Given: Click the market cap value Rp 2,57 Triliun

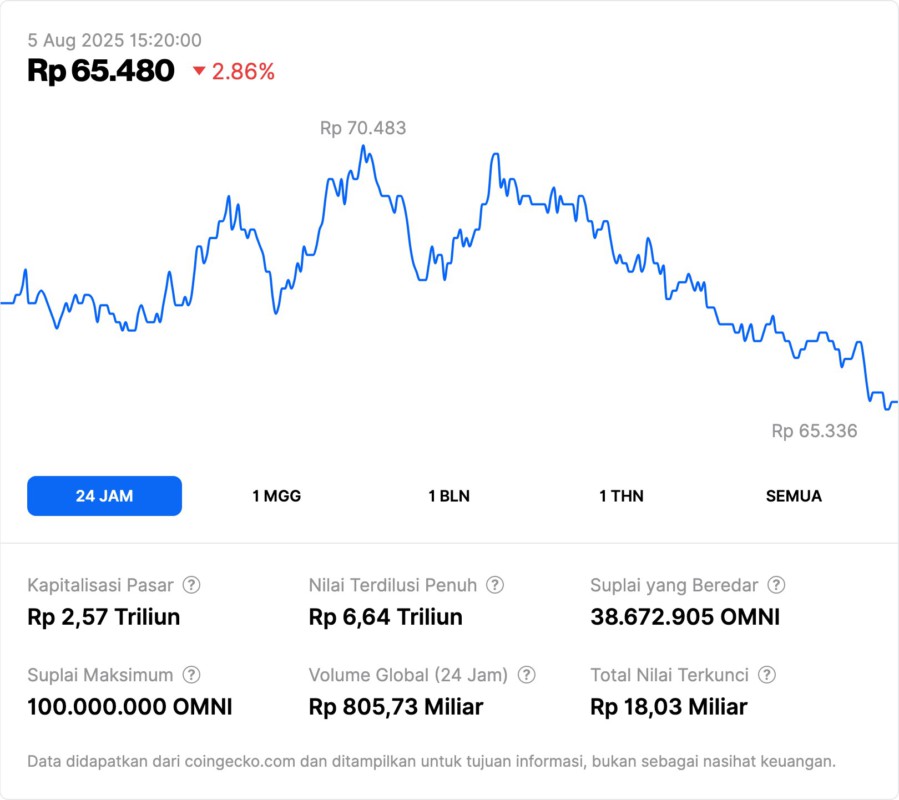Looking at the screenshot, I should (104, 617).
